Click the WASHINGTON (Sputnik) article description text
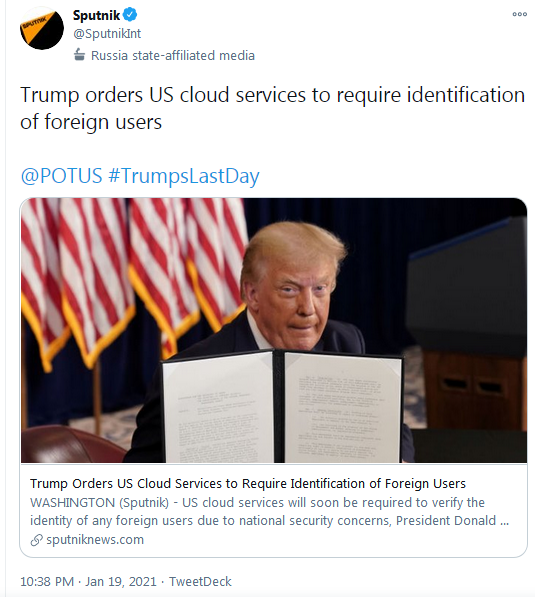The image size is (535, 597). point(270,511)
